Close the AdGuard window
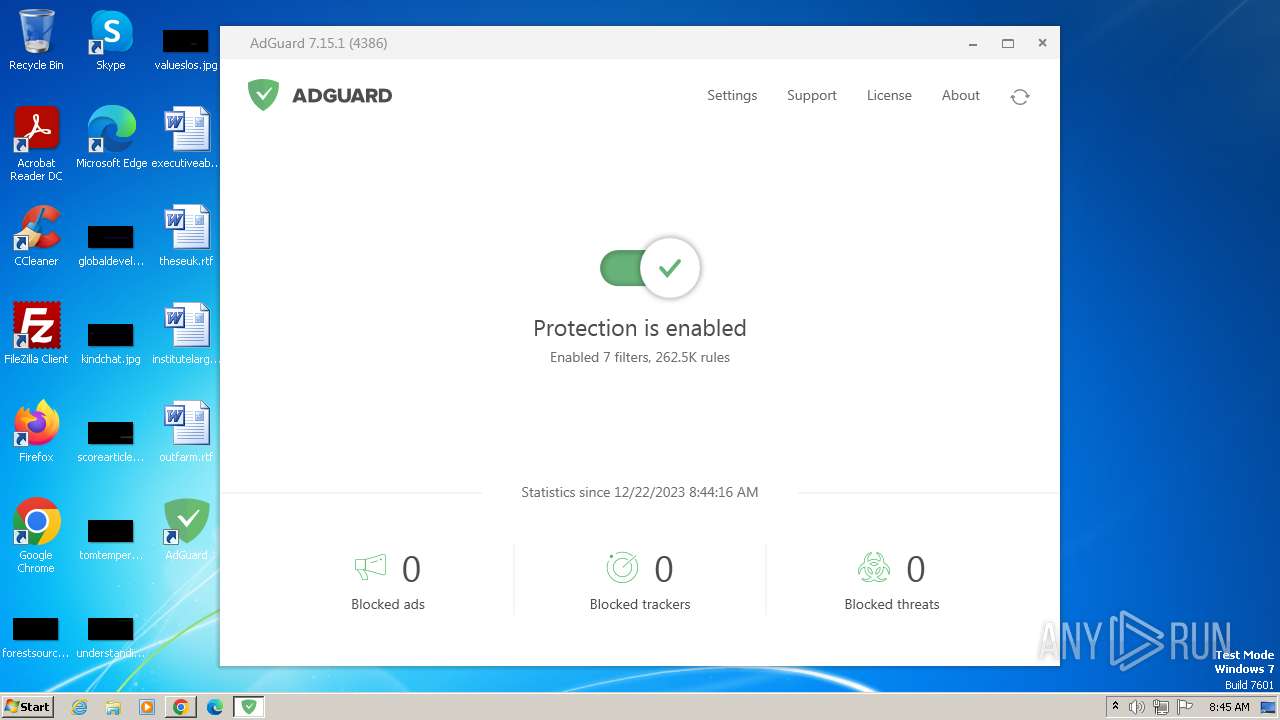This screenshot has width=1280, height=720. [x=1042, y=43]
